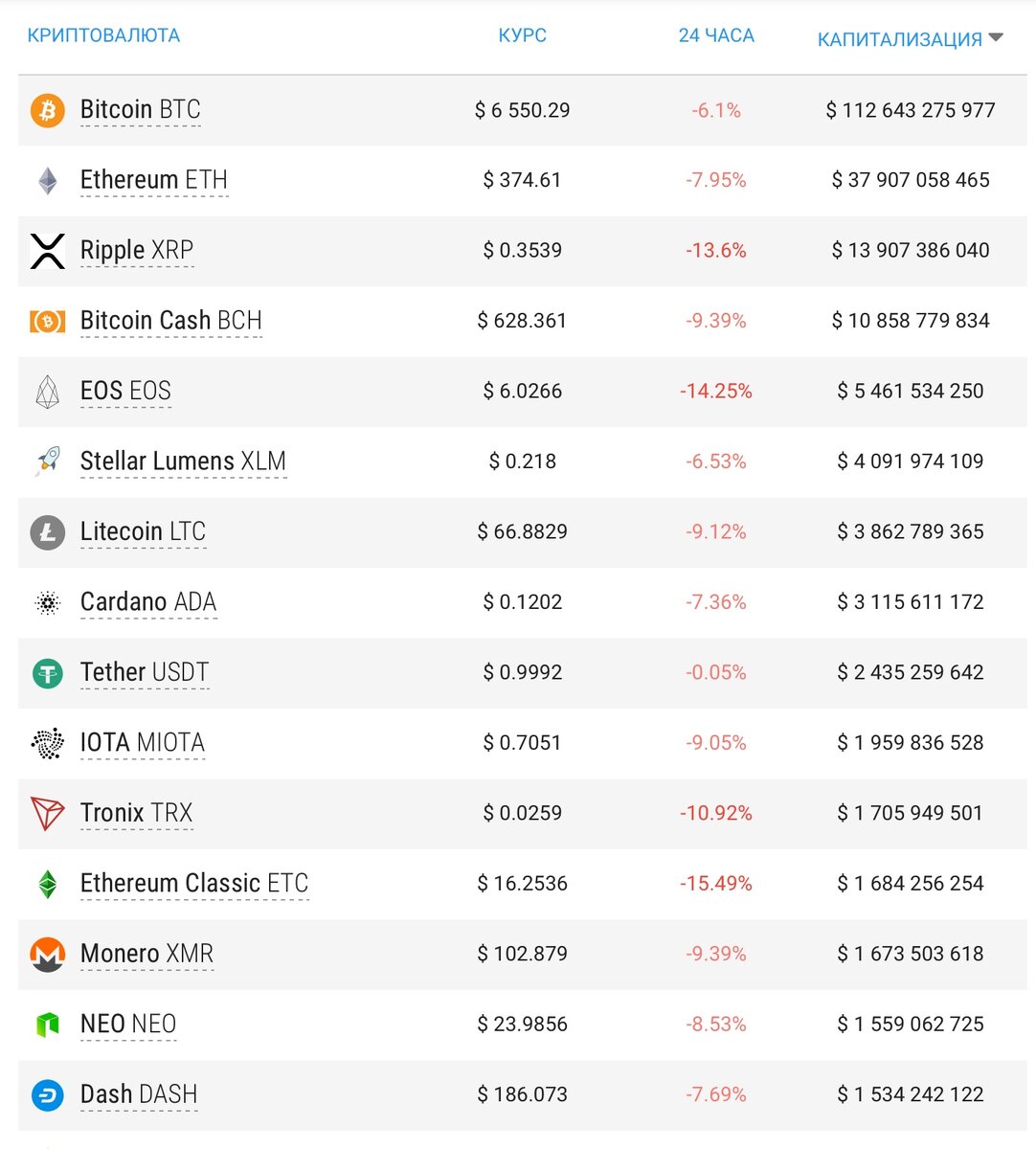Click the orange Bitcoin logo icon
Viewport: 1036px width, 1149px height.
tap(47, 110)
